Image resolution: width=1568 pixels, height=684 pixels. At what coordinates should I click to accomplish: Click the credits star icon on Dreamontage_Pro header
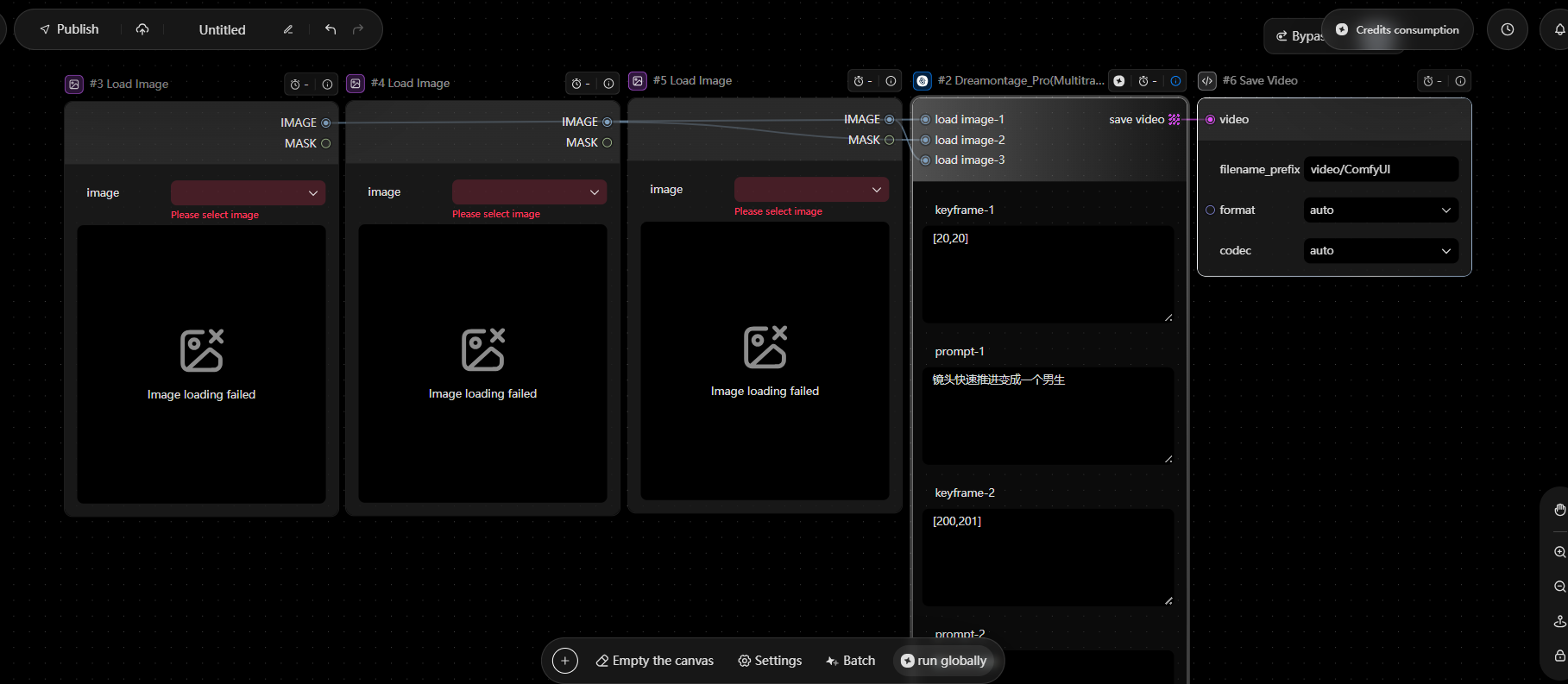click(1119, 81)
